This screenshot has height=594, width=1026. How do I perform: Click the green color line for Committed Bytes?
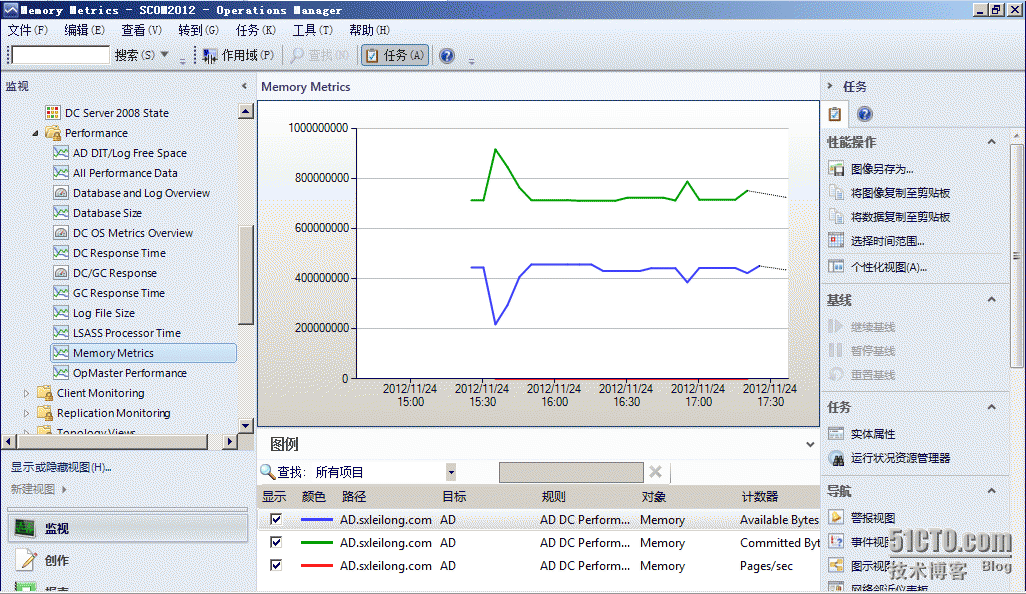pos(317,542)
